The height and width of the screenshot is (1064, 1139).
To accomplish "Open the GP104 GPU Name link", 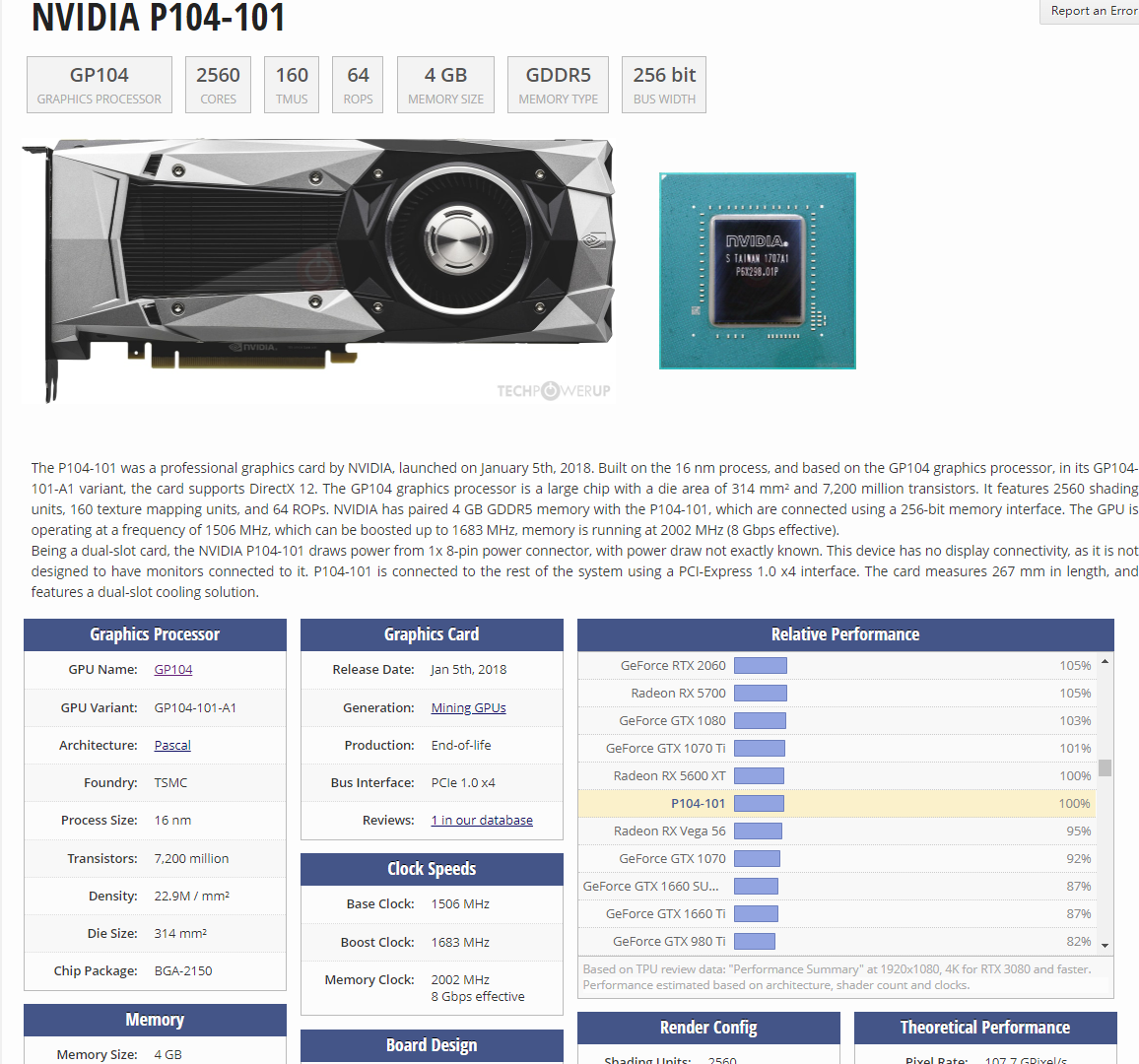I will pyautogui.click(x=172, y=670).
